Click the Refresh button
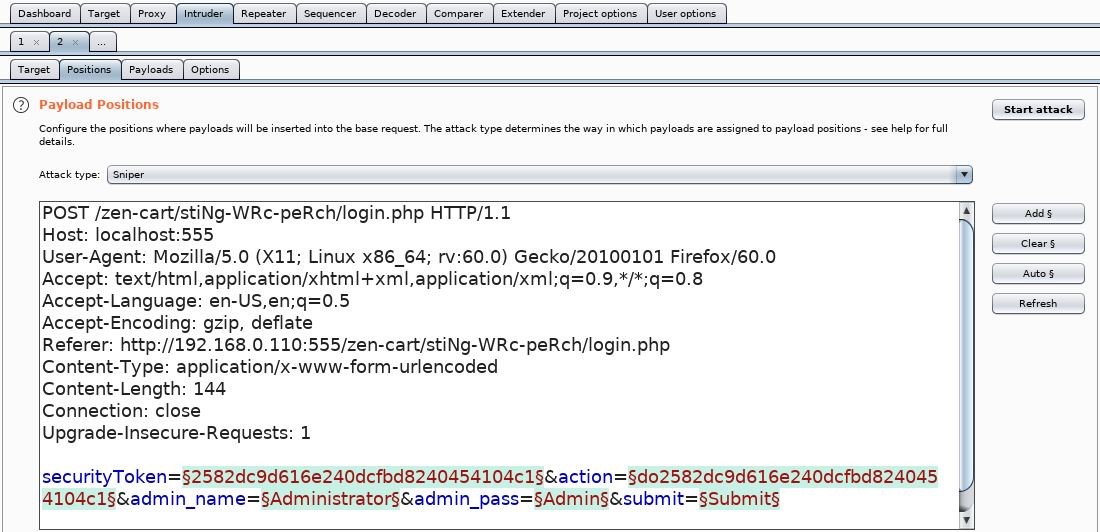 tap(1038, 303)
